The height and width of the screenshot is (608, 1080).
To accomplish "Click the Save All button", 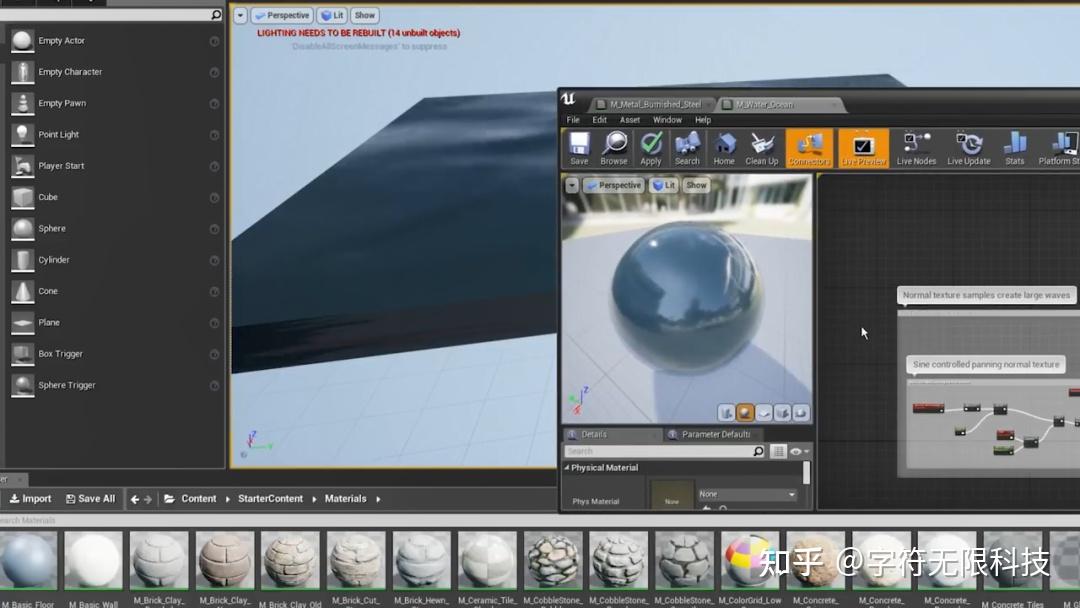I will [90, 499].
